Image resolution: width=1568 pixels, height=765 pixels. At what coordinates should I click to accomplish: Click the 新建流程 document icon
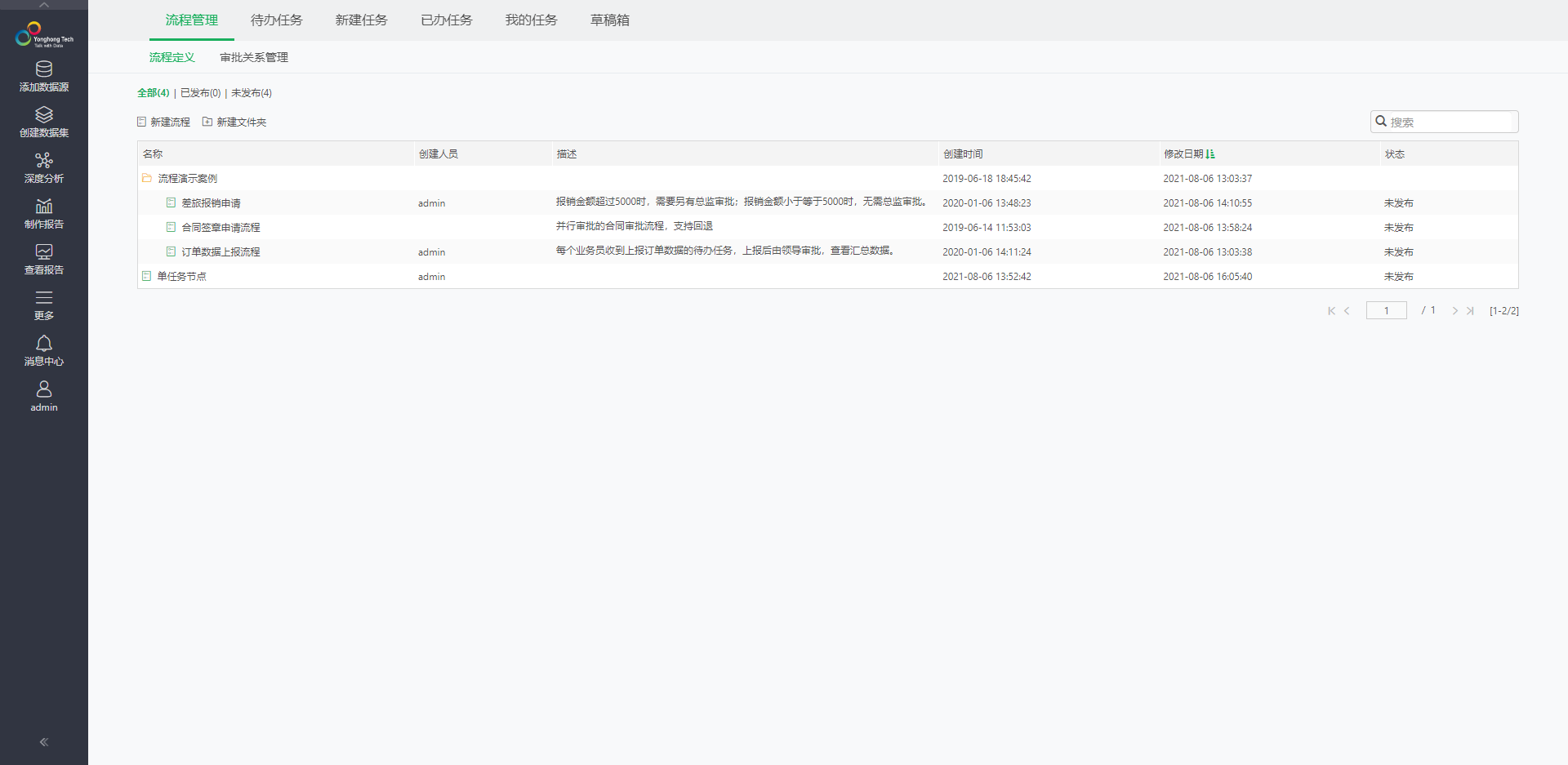tap(142, 121)
